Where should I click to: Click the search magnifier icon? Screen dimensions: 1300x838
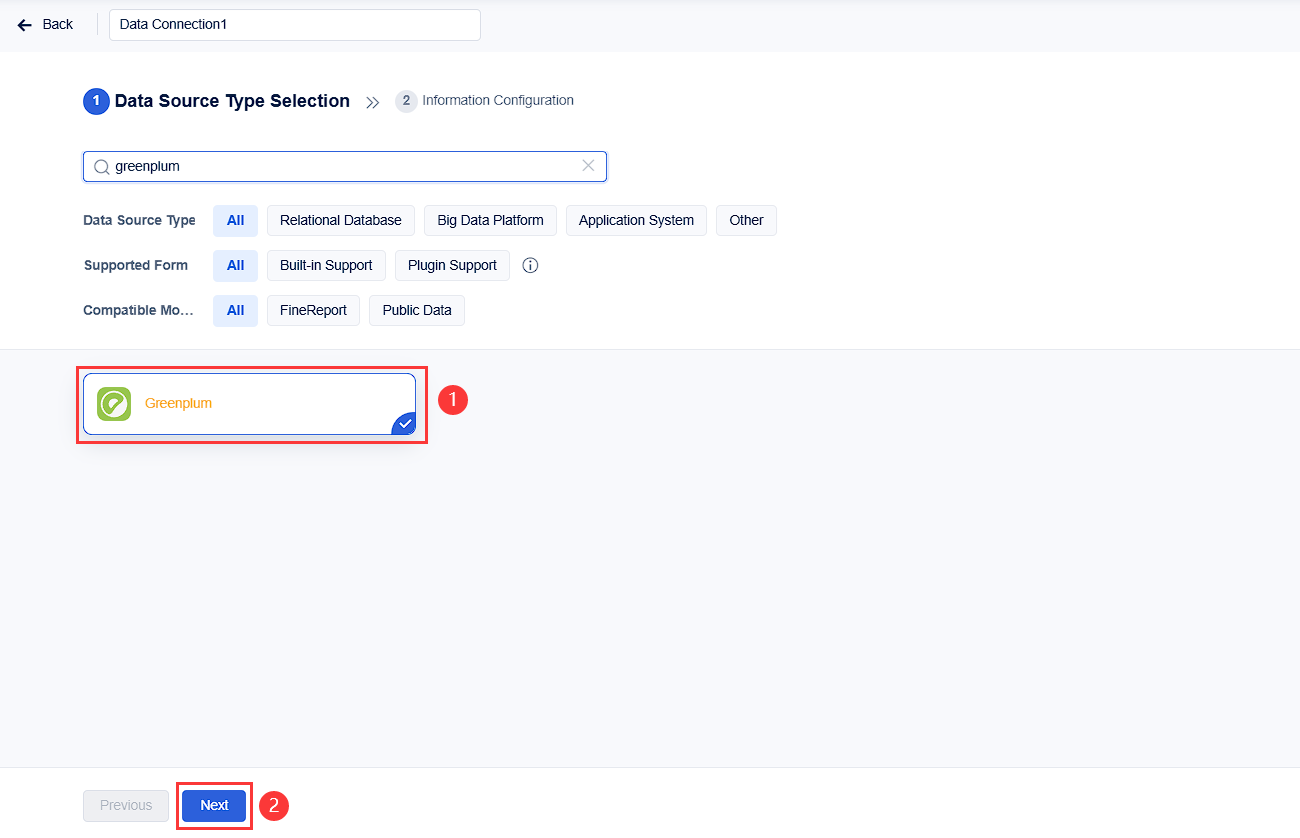point(101,165)
